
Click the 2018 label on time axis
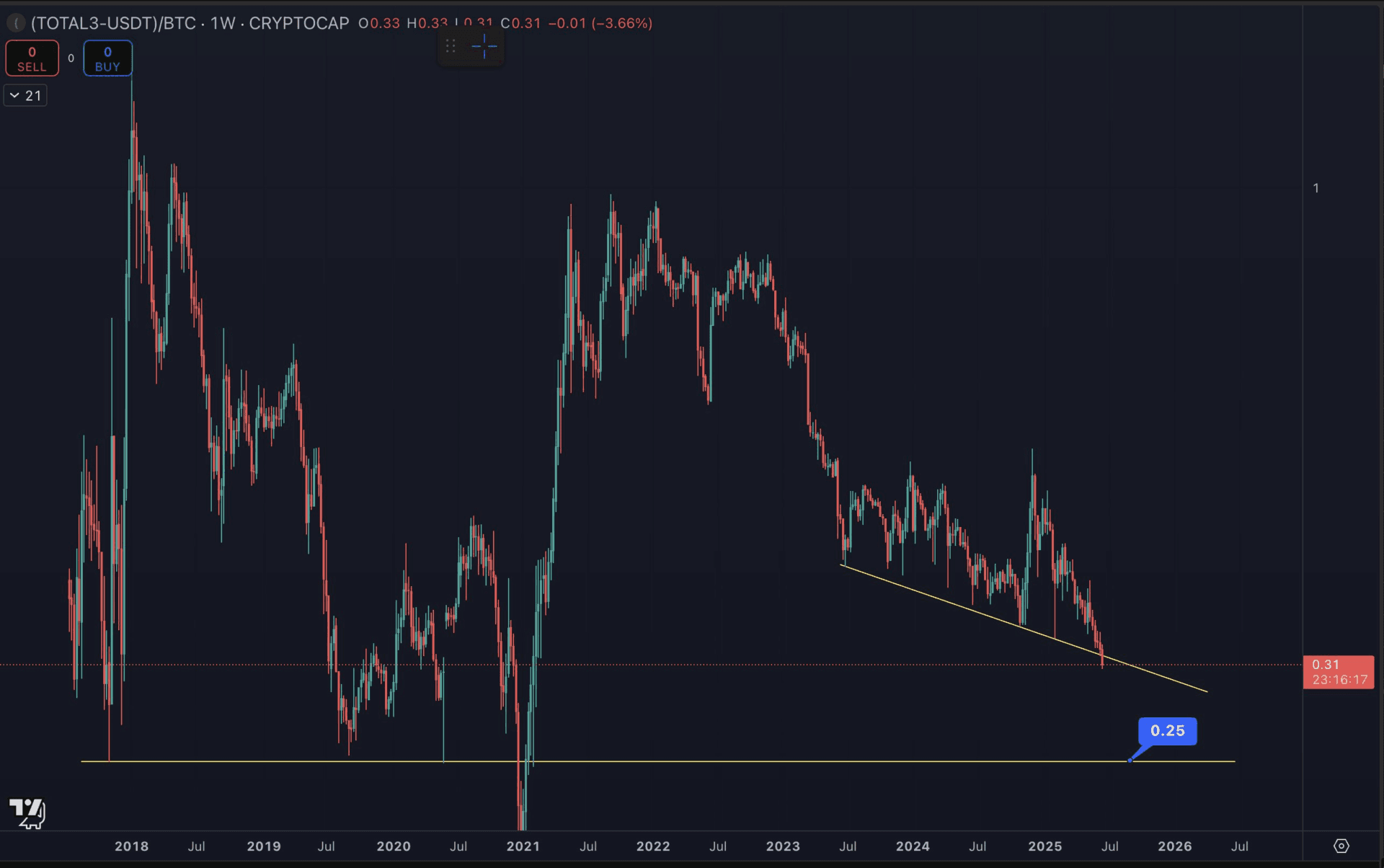coord(131,846)
